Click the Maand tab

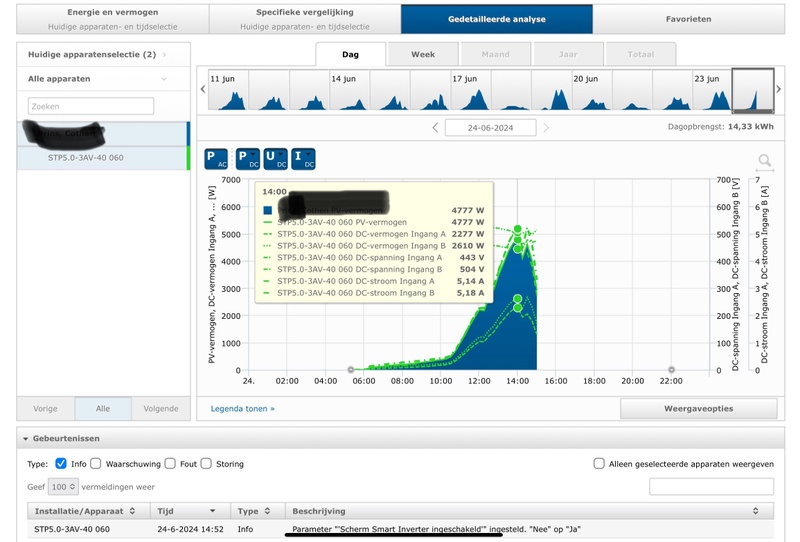pos(495,54)
